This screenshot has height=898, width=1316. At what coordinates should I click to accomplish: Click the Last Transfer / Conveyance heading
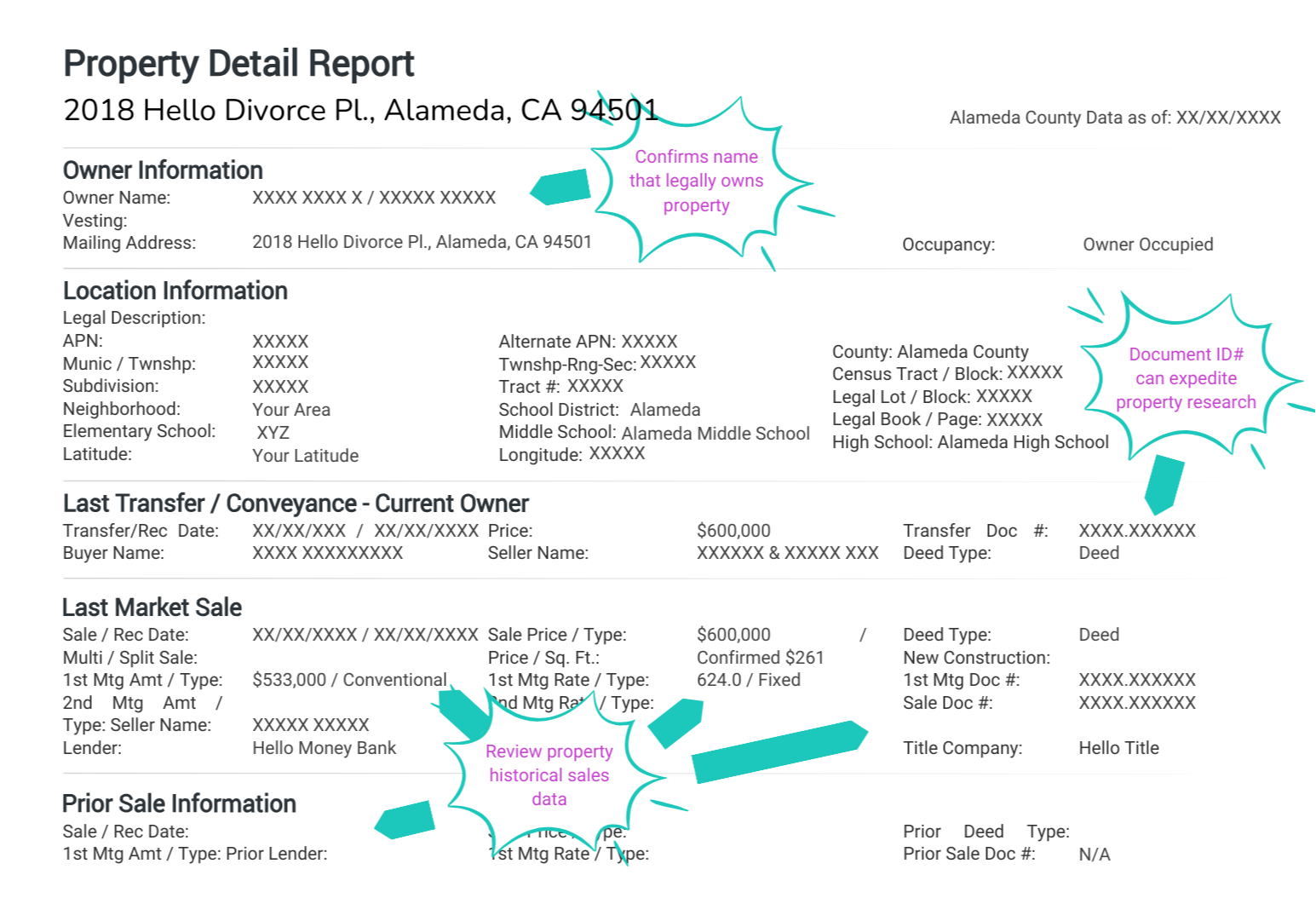[295, 504]
